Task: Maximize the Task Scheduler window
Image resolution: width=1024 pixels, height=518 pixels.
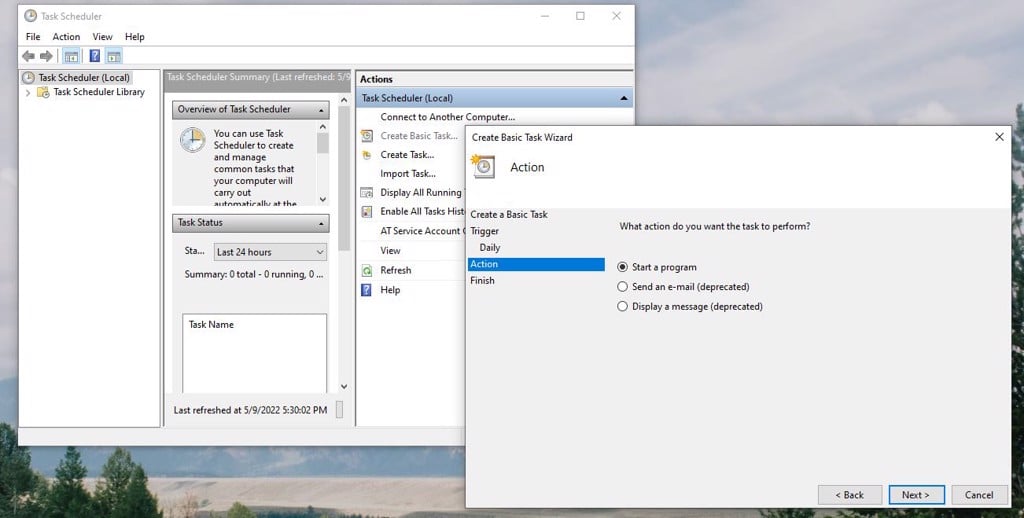Action: point(580,16)
